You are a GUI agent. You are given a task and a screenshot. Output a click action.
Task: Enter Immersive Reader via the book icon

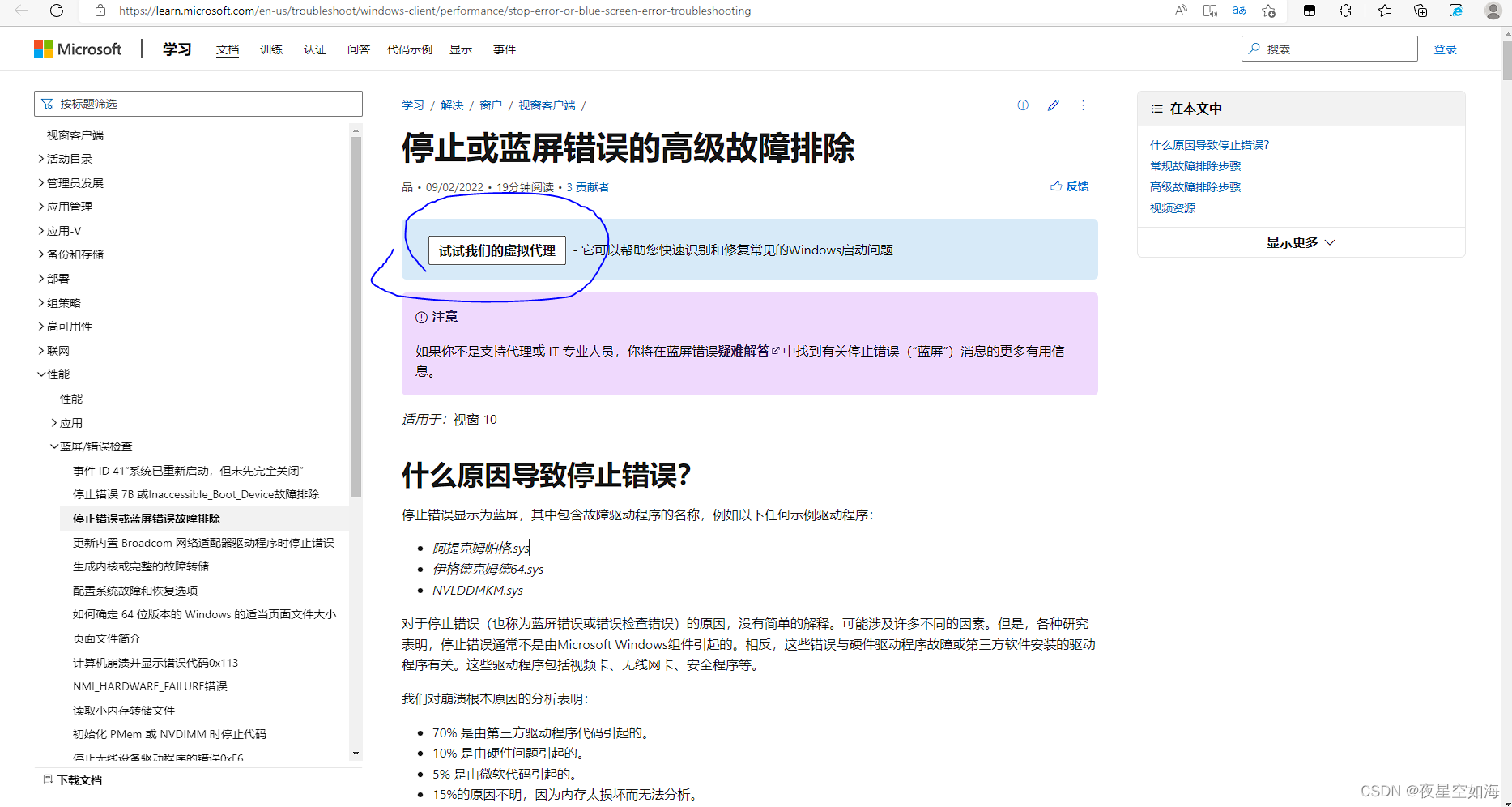pyautogui.click(x=1210, y=11)
